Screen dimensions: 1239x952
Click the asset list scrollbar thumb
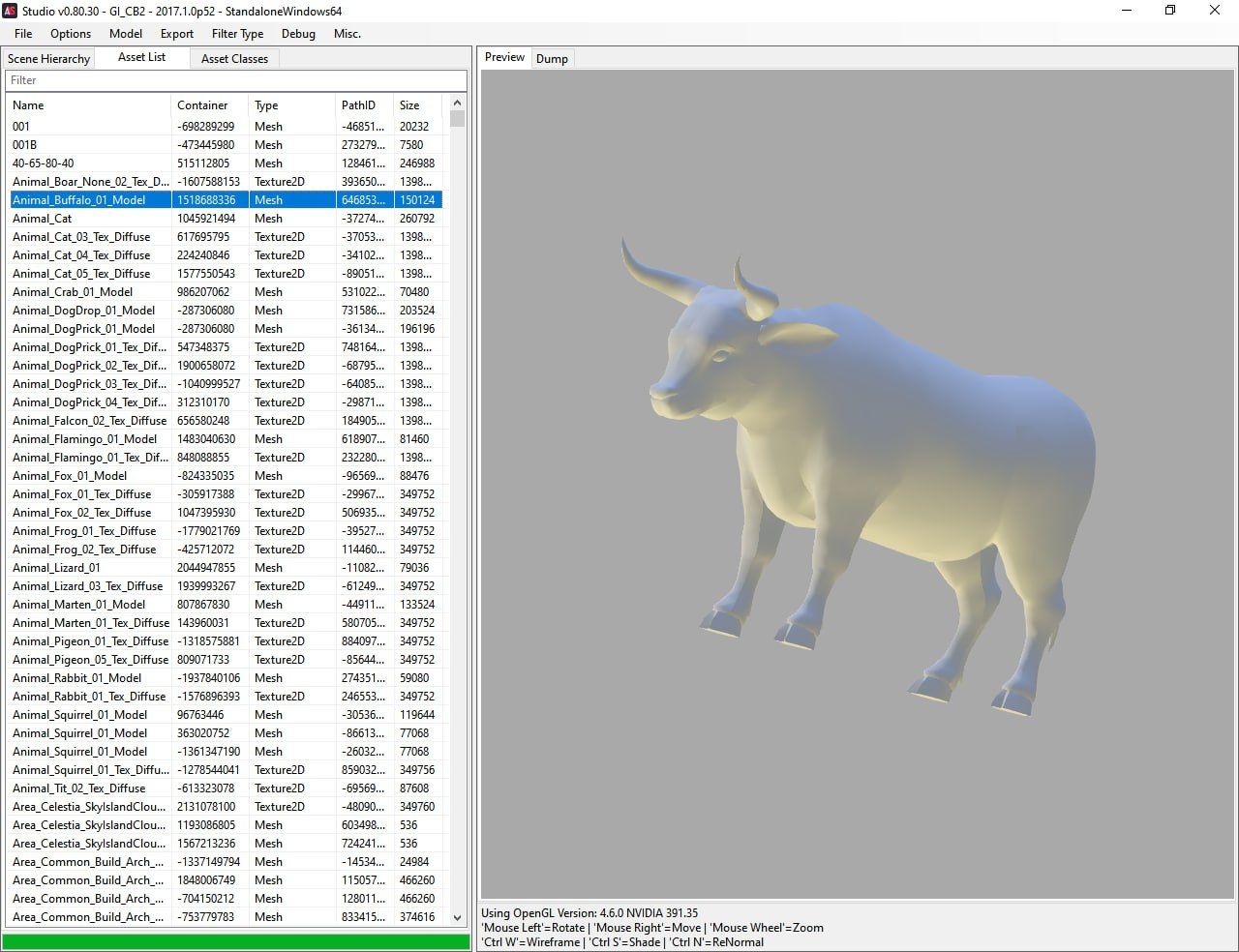457,119
